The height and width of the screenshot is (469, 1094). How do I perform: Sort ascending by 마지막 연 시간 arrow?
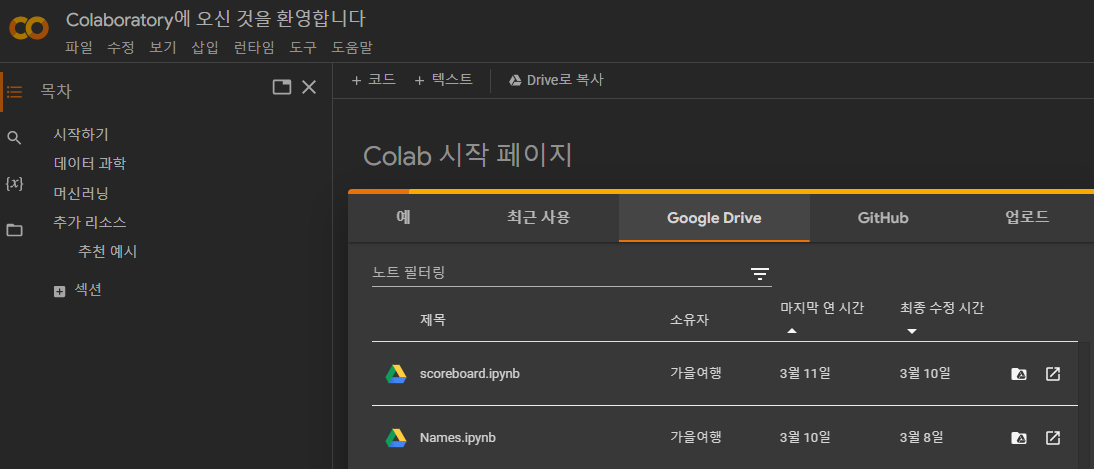point(791,331)
